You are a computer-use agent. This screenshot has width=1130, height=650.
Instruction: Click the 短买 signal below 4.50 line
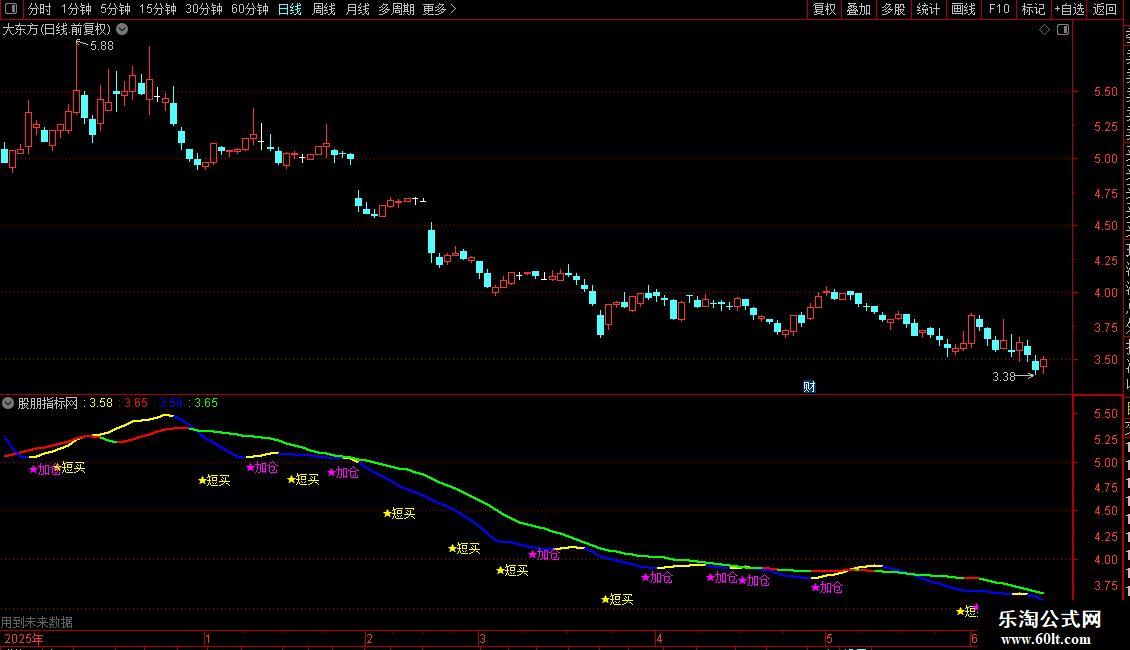(399, 514)
